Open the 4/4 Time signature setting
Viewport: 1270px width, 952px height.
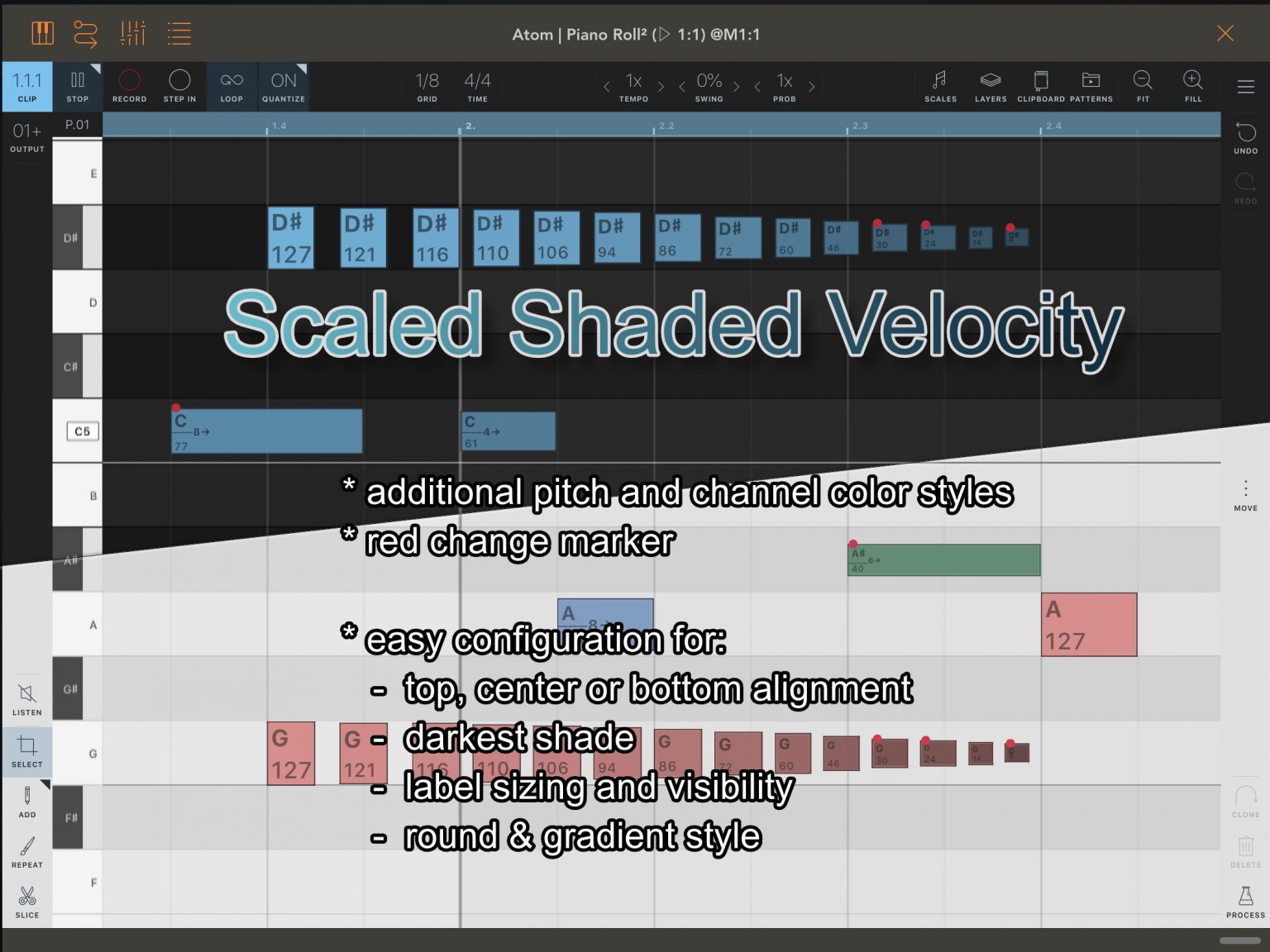[x=477, y=86]
